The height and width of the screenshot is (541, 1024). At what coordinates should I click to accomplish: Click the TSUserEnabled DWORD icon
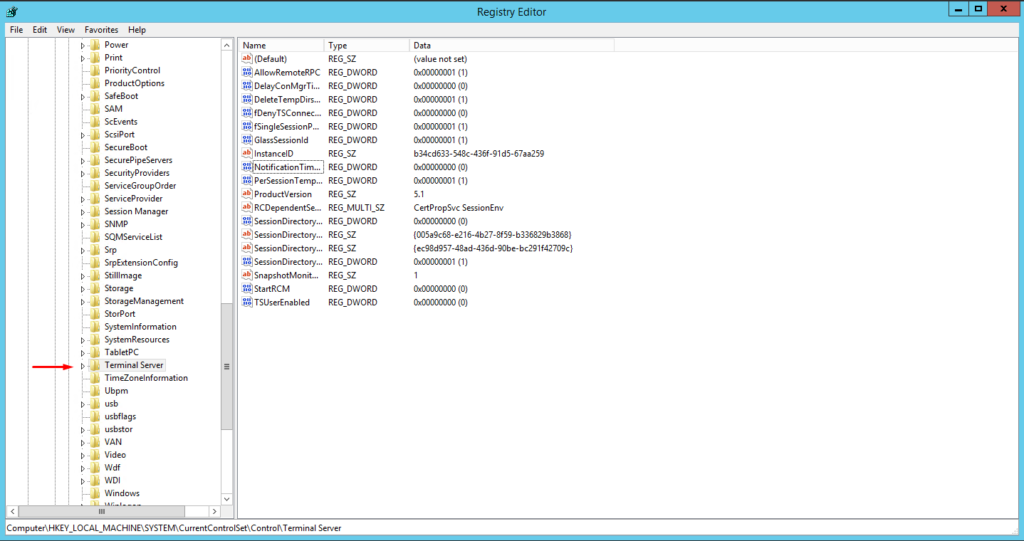[x=247, y=303]
